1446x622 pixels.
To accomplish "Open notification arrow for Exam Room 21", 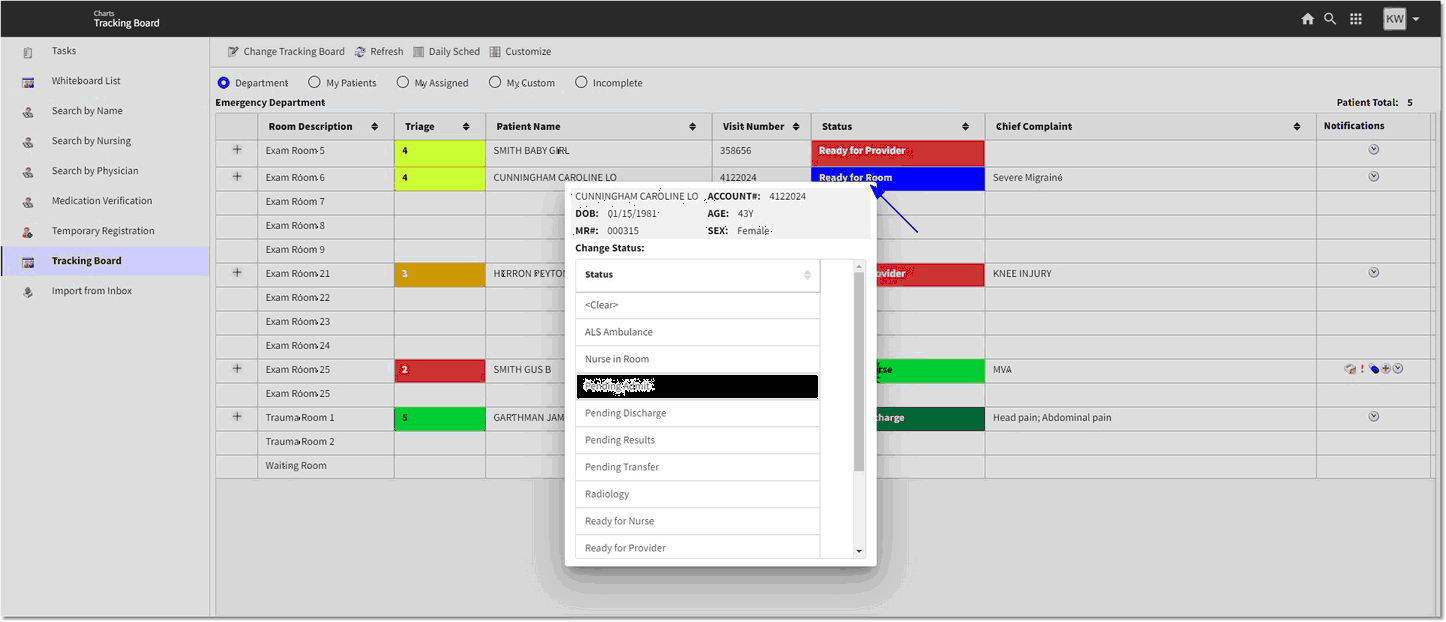I will [1374, 273].
